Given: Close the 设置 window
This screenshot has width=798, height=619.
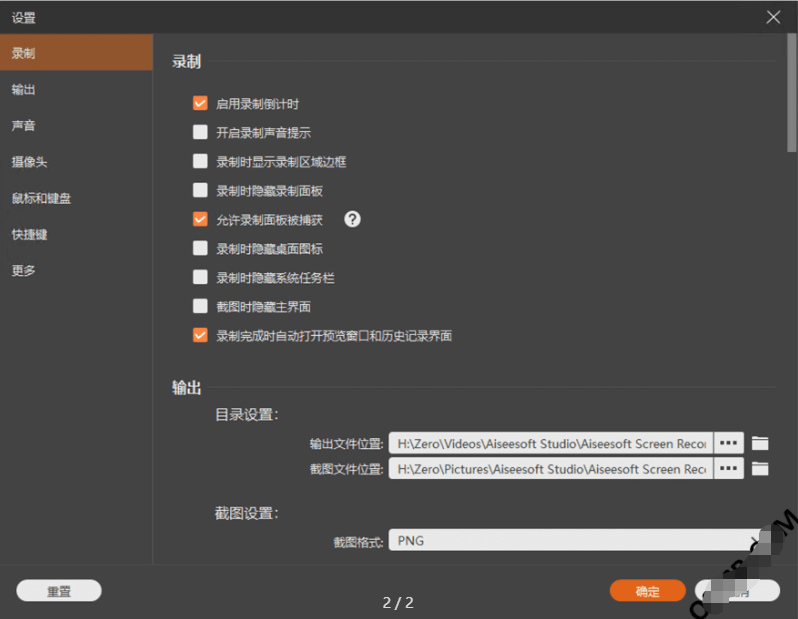Looking at the screenshot, I should pos(773,17).
